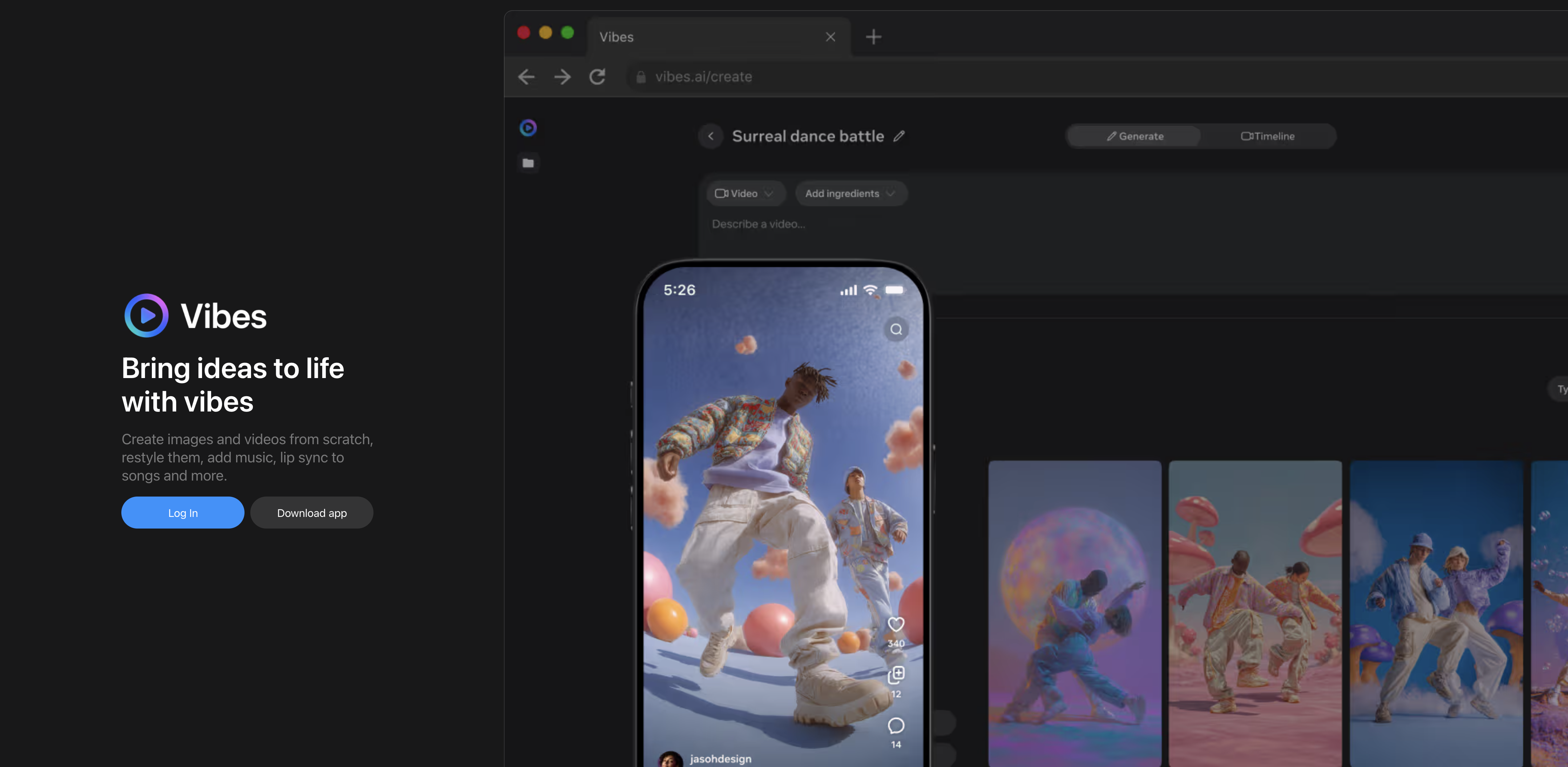Open comments via the speech bubble icon

tap(896, 726)
